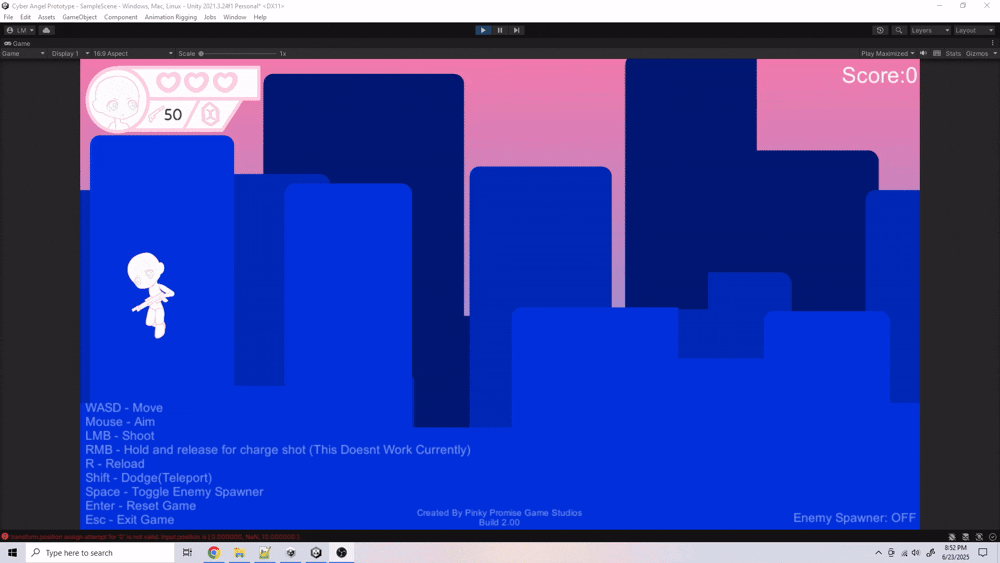The image size is (1000, 563).
Task: Open the Help menu
Action: (x=260, y=17)
